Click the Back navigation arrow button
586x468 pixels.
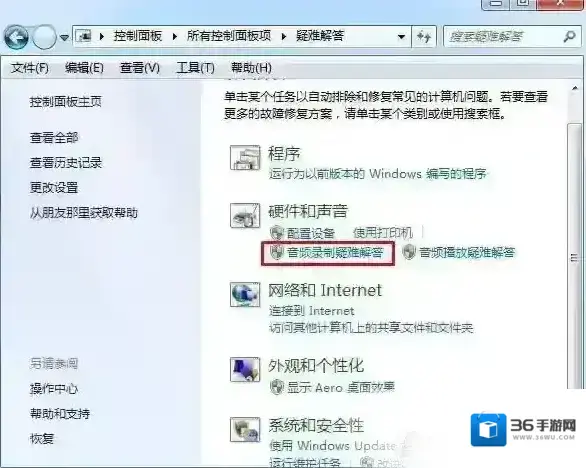coord(16,37)
